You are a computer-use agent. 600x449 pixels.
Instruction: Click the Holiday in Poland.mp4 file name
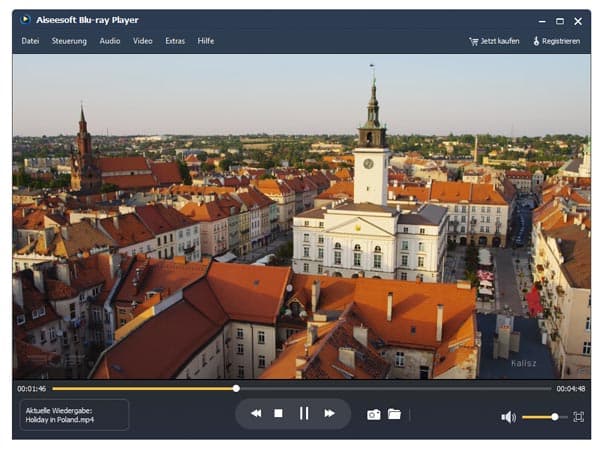coord(60,420)
